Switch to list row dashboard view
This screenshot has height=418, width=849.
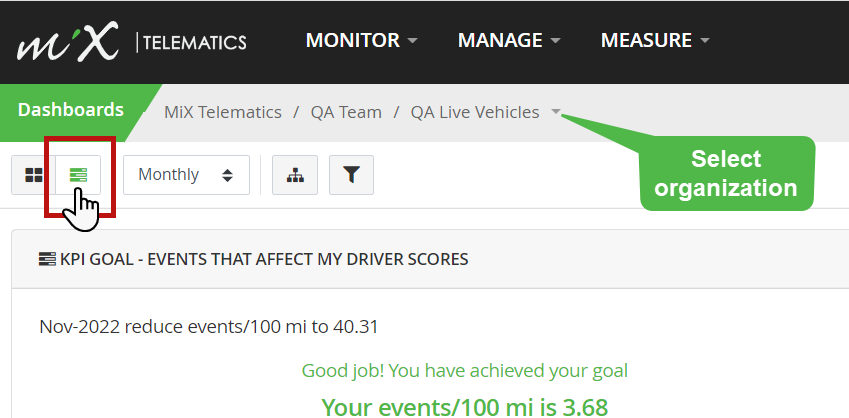pyautogui.click(x=79, y=175)
